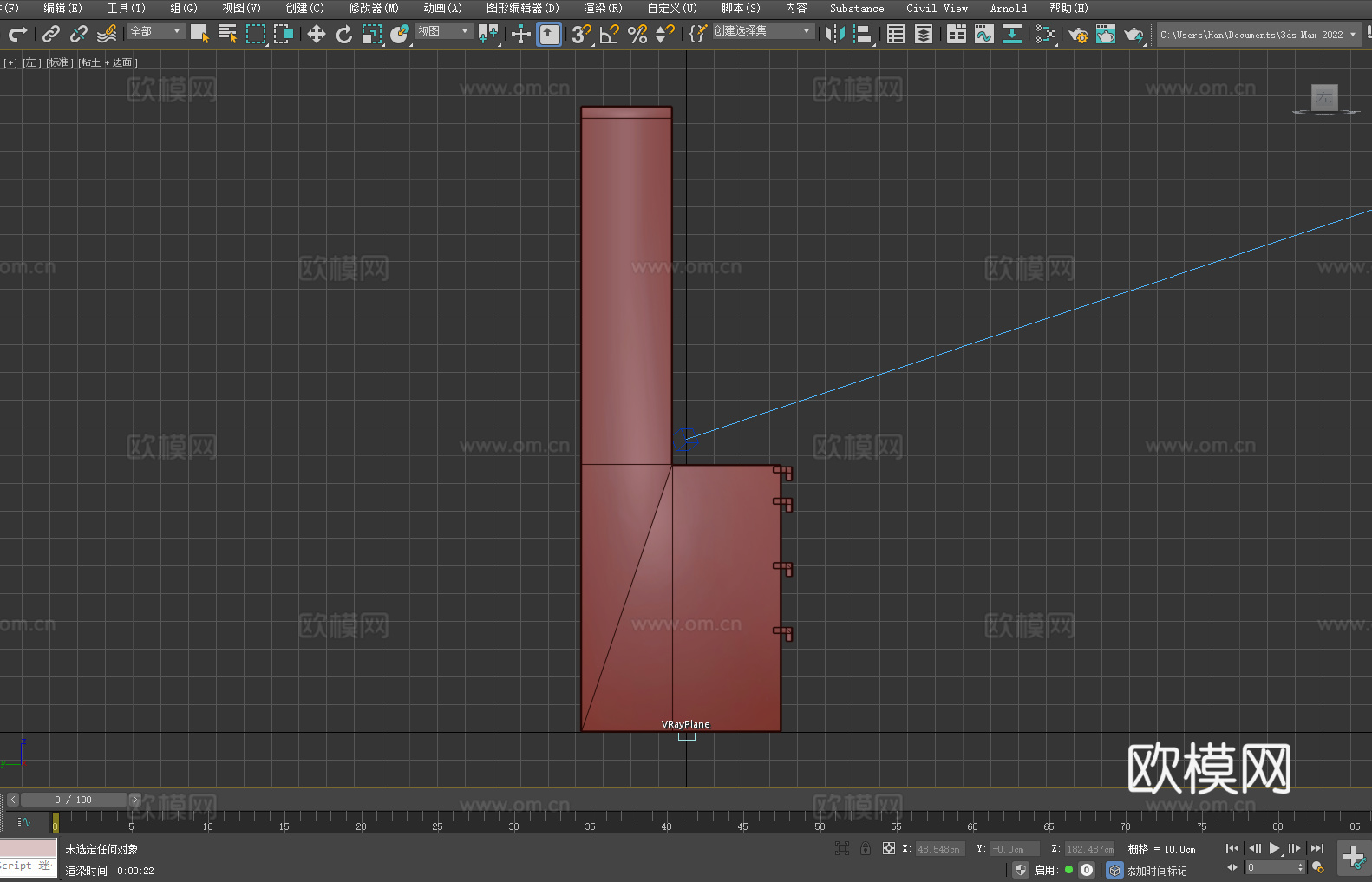Toggle Angle Snap
Viewport: 1372px width, 882px height.
coord(610,34)
